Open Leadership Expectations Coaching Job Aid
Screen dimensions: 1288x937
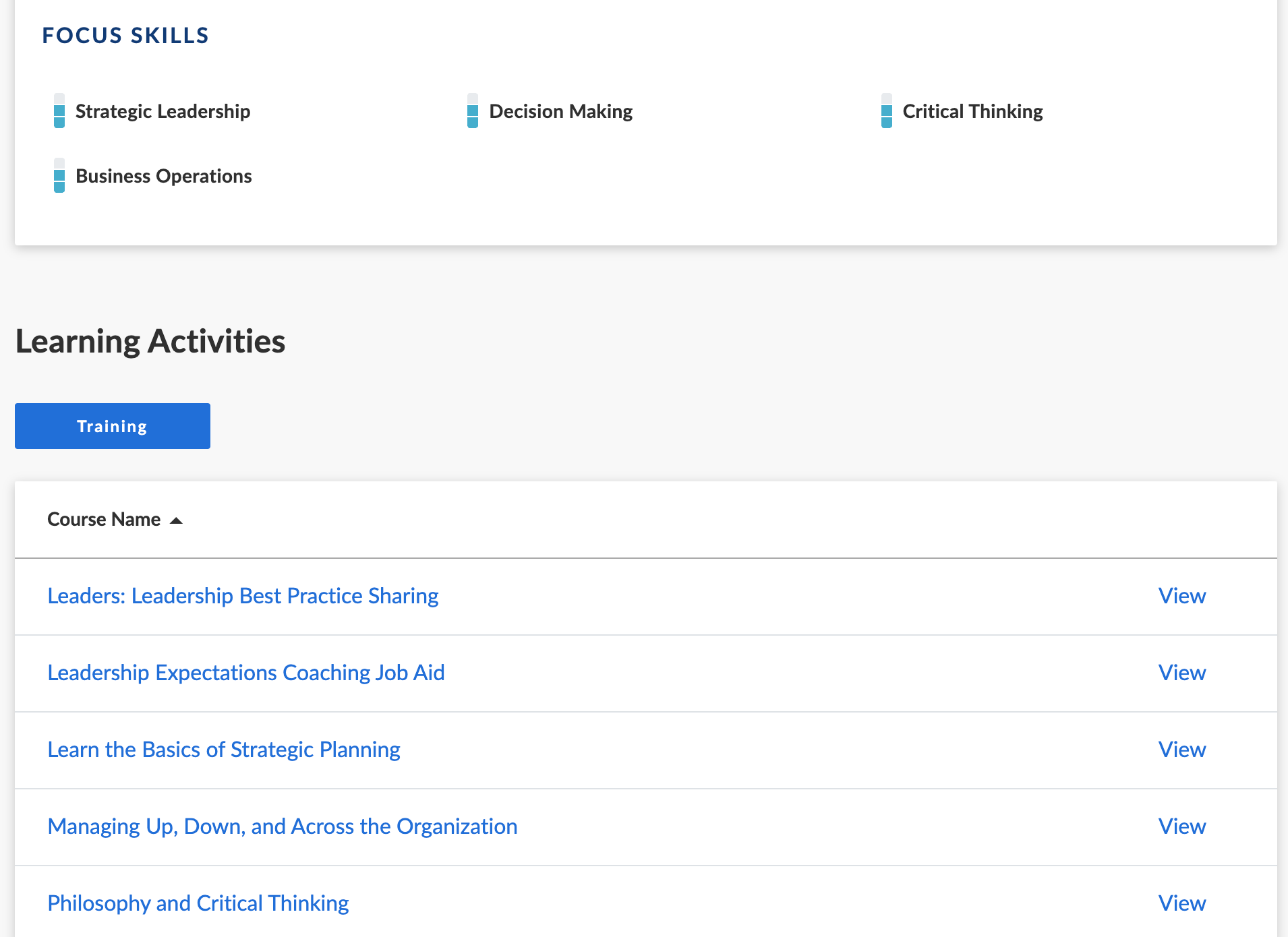pyautogui.click(x=246, y=673)
